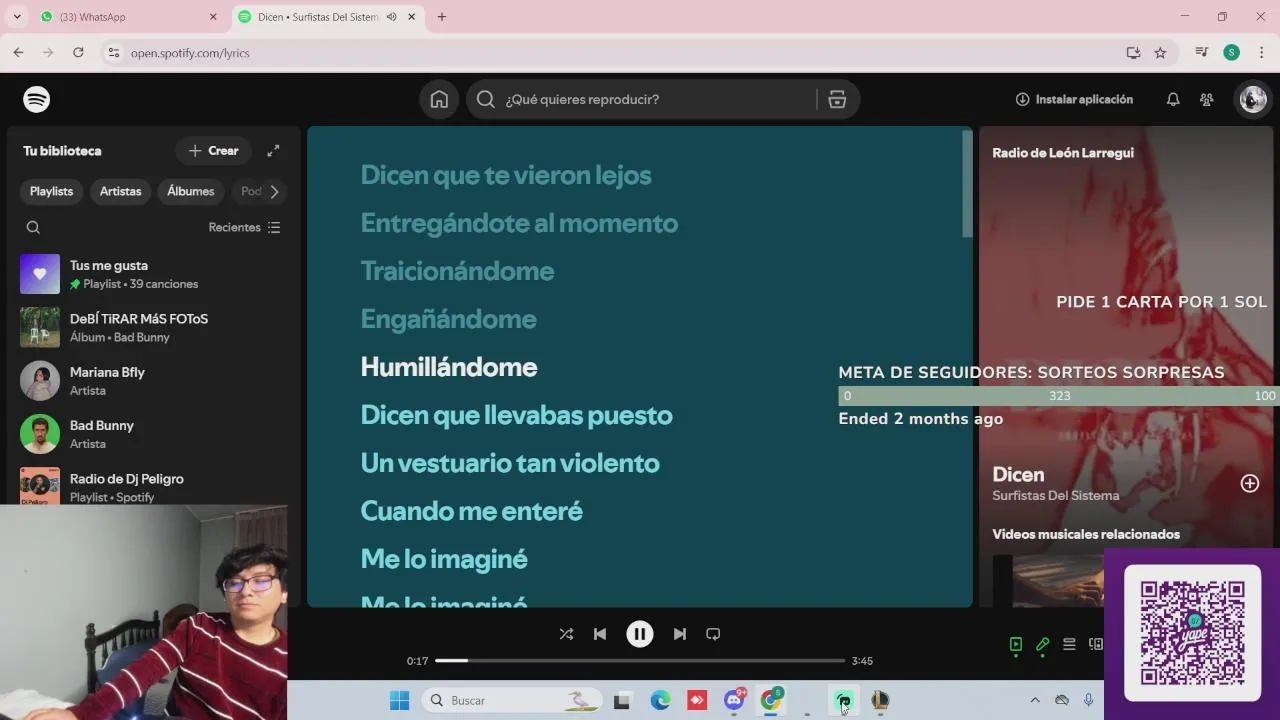Viewport: 1280px width, 720px height.
Task: Filter library by Playlists
Action: (x=51, y=191)
